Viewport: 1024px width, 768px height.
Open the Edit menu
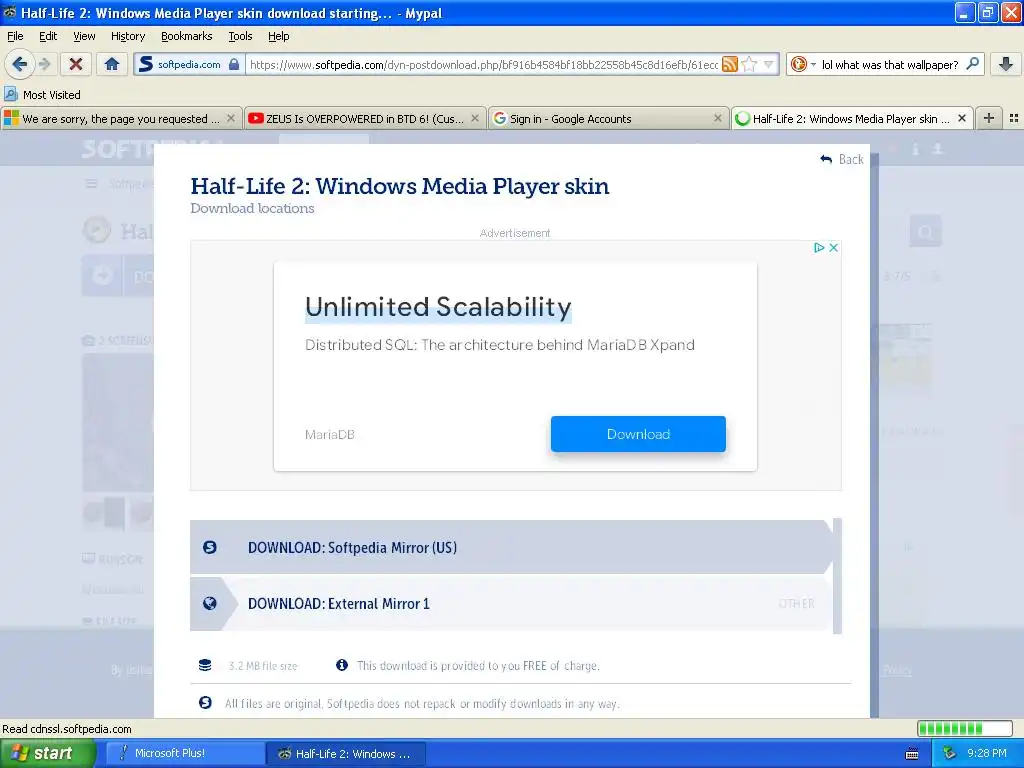coord(48,36)
